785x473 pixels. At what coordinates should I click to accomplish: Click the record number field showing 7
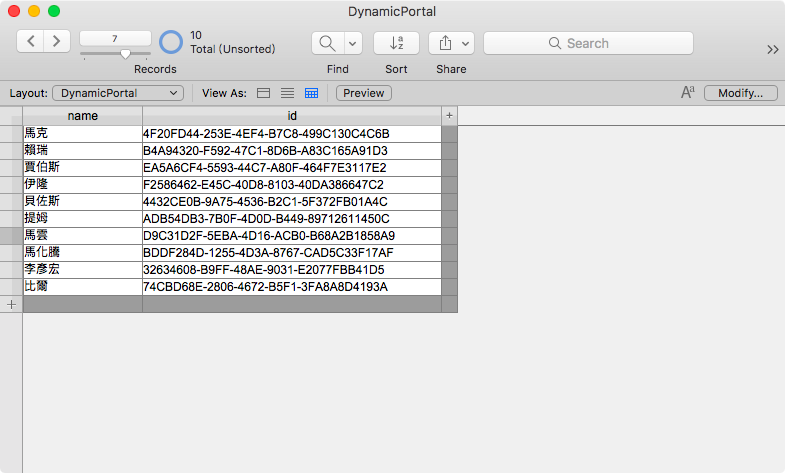click(x=115, y=38)
